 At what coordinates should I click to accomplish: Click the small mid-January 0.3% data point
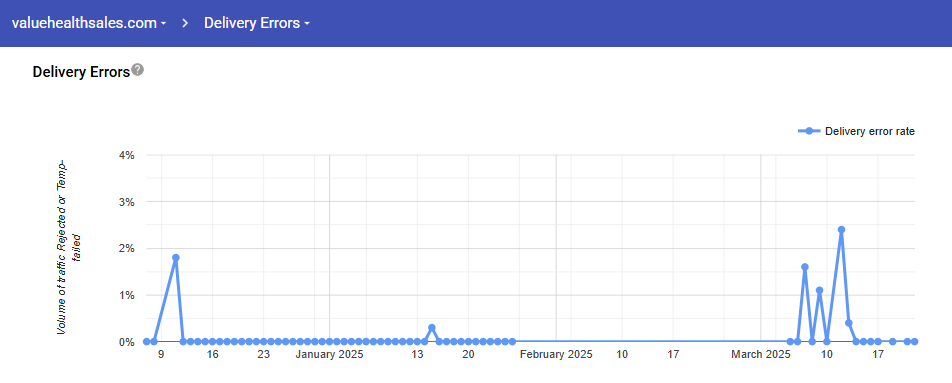432,328
